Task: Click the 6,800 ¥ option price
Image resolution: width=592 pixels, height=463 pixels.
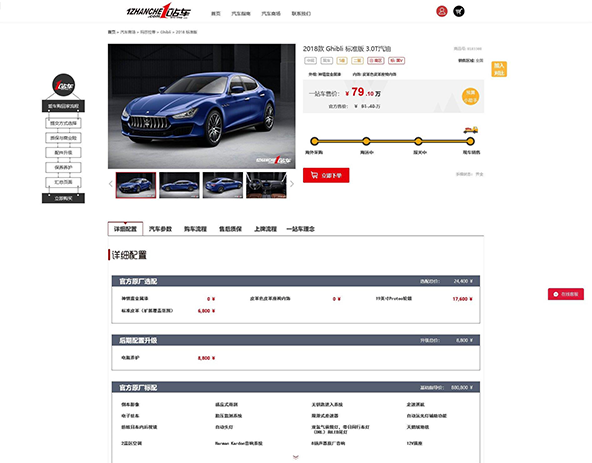Action: pyautogui.click(x=206, y=311)
